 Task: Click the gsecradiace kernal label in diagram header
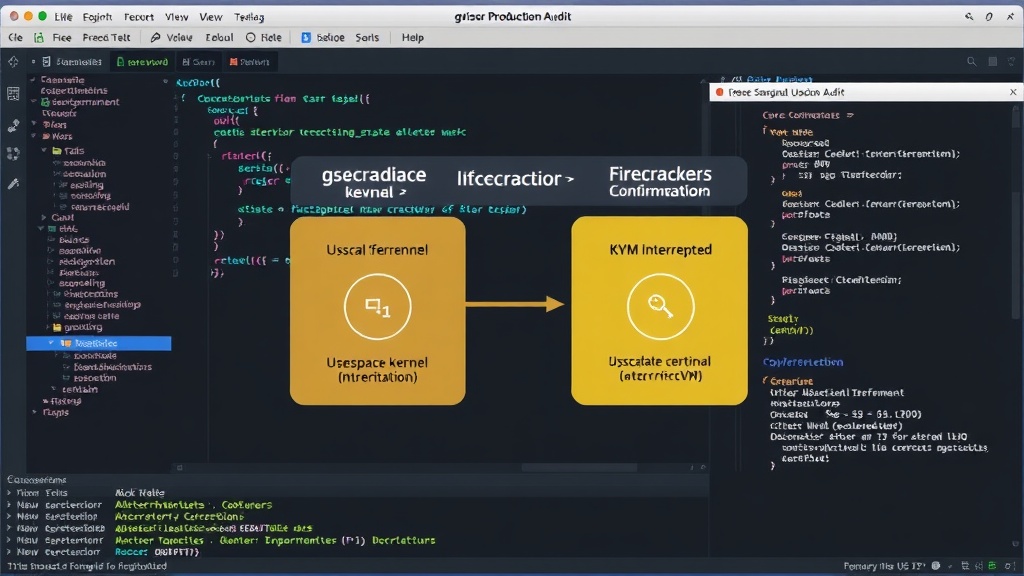pos(374,182)
